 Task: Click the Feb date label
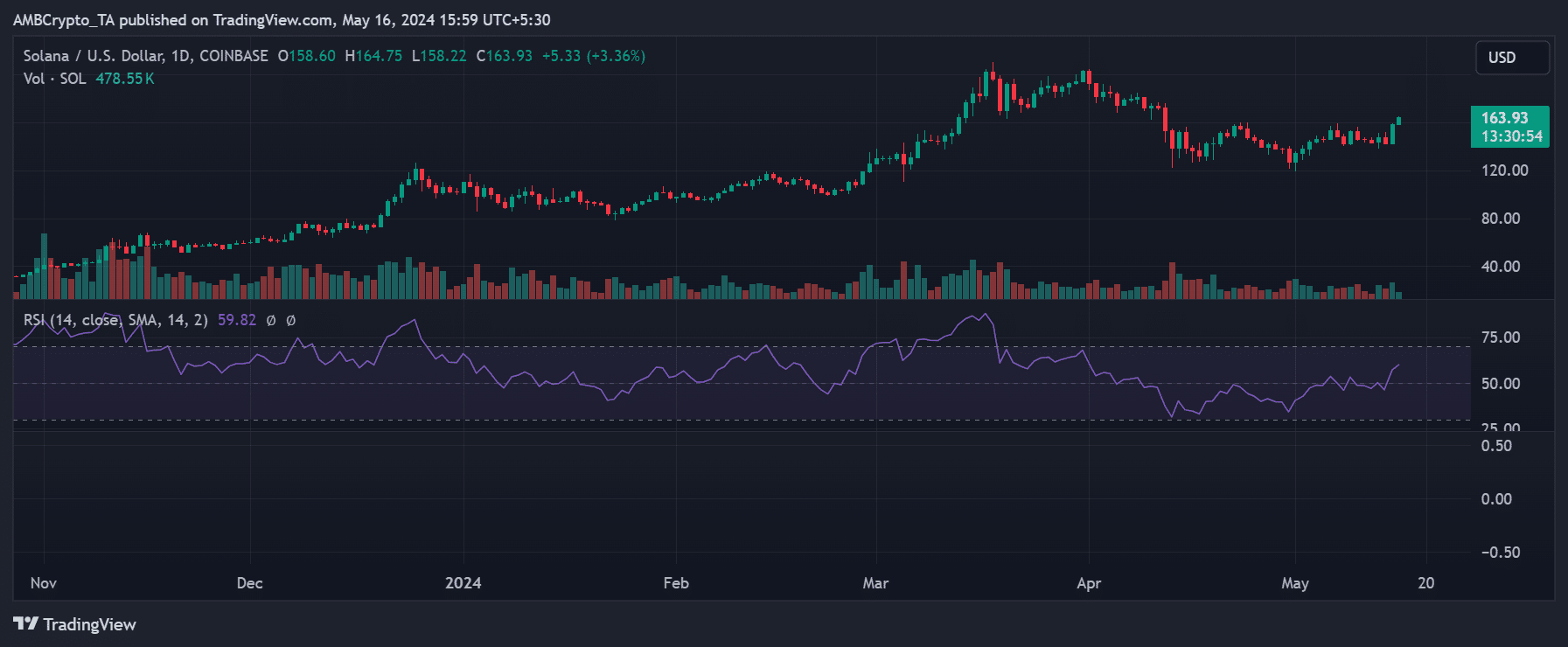click(676, 583)
